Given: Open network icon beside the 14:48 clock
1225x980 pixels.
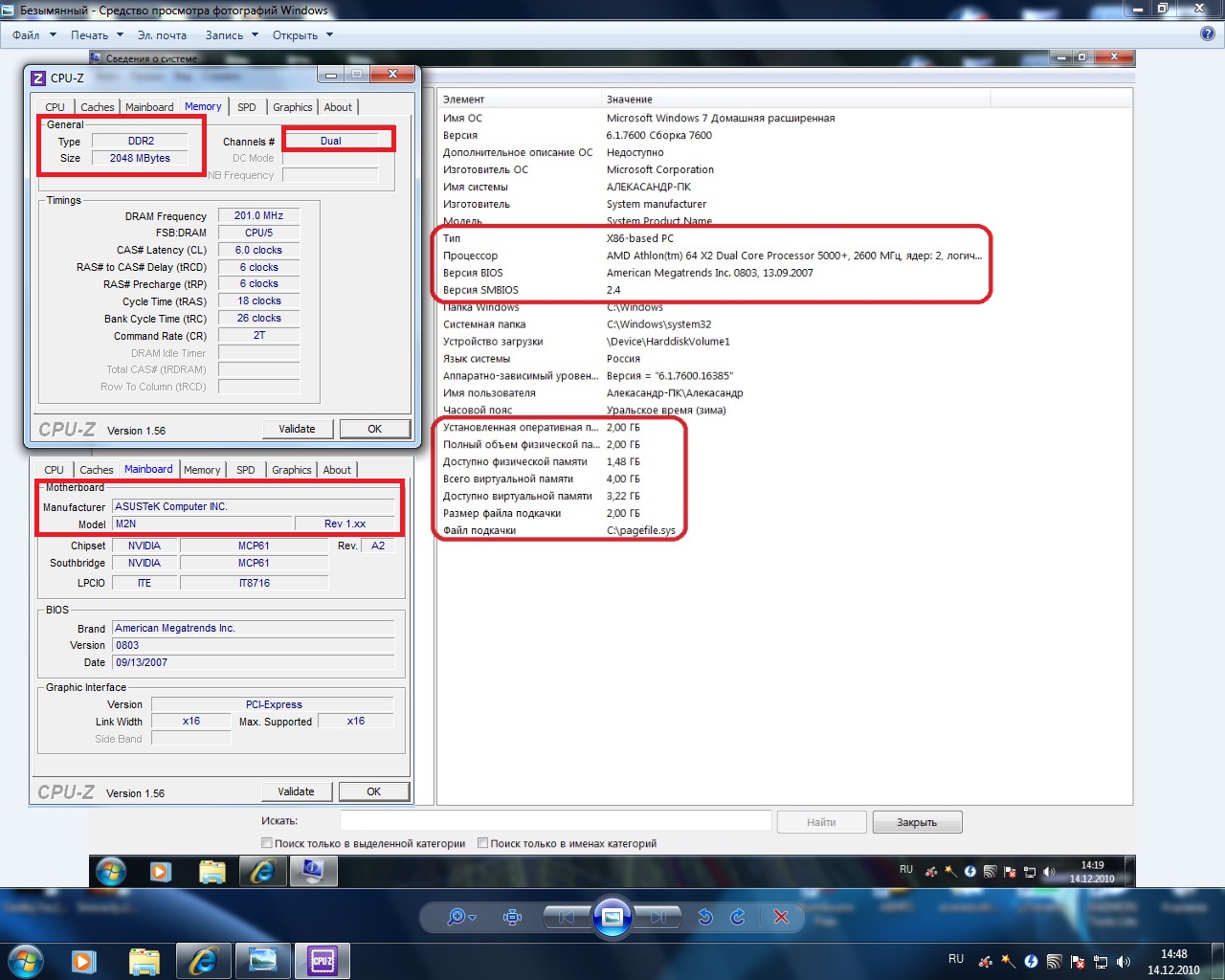Looking at the screenshot, I should 1101,962.
